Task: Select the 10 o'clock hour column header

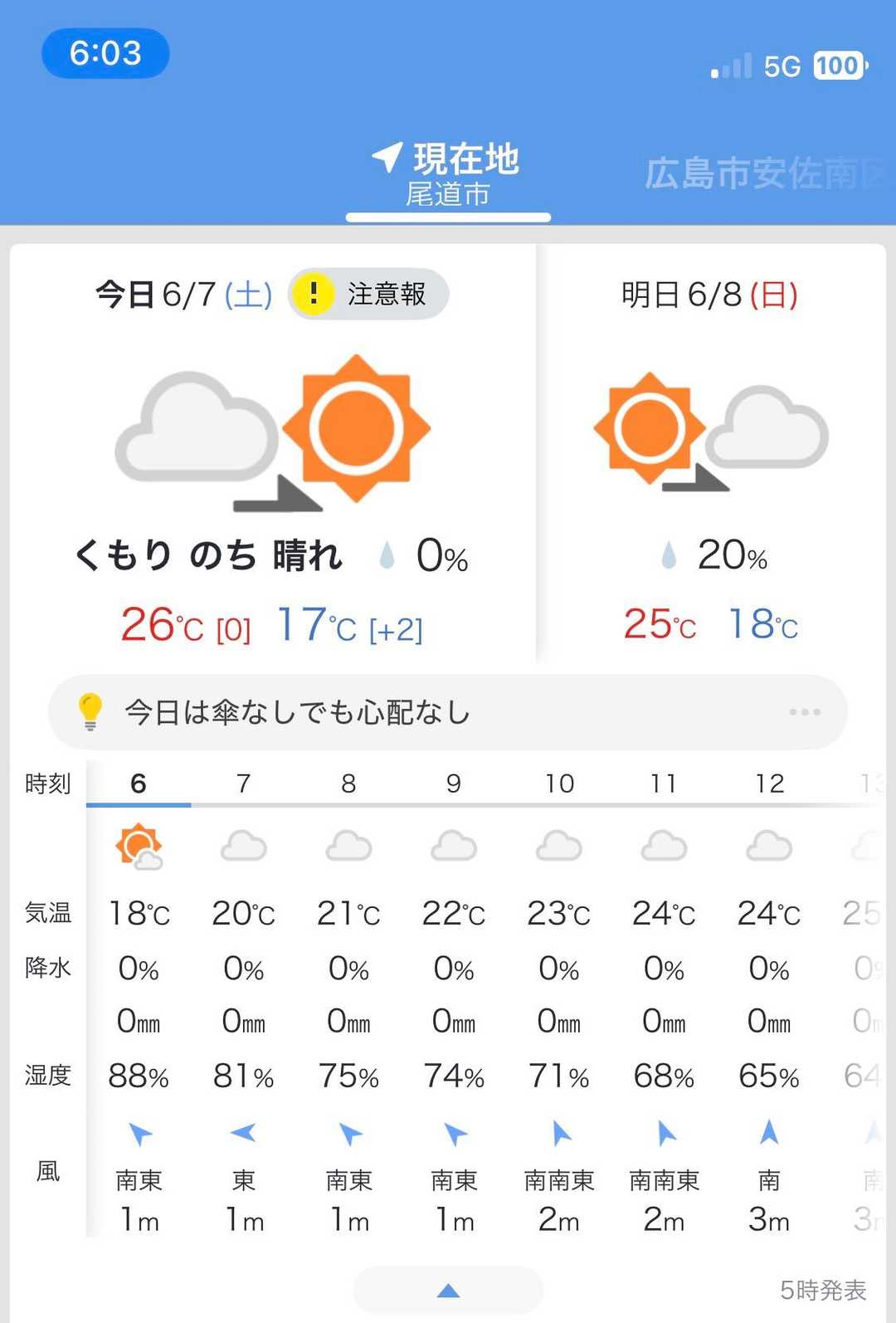Action: coord(559,784)
